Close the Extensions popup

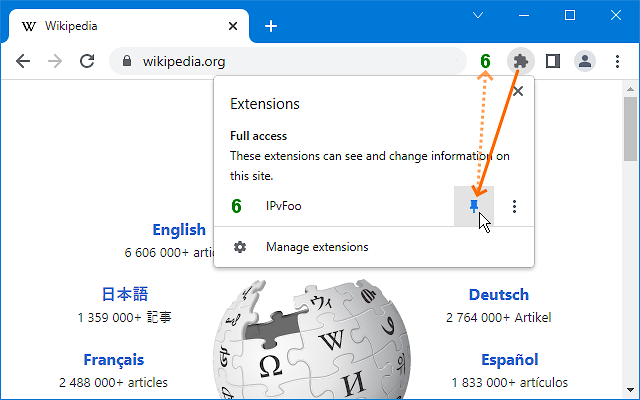518,91
